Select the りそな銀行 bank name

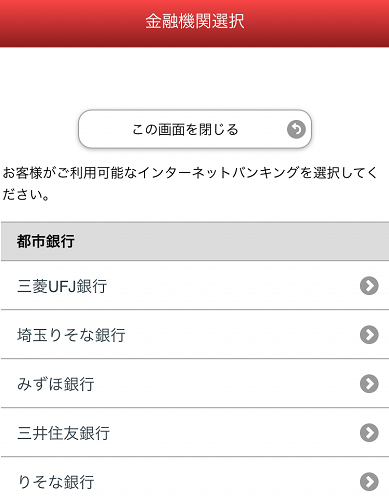56,482
